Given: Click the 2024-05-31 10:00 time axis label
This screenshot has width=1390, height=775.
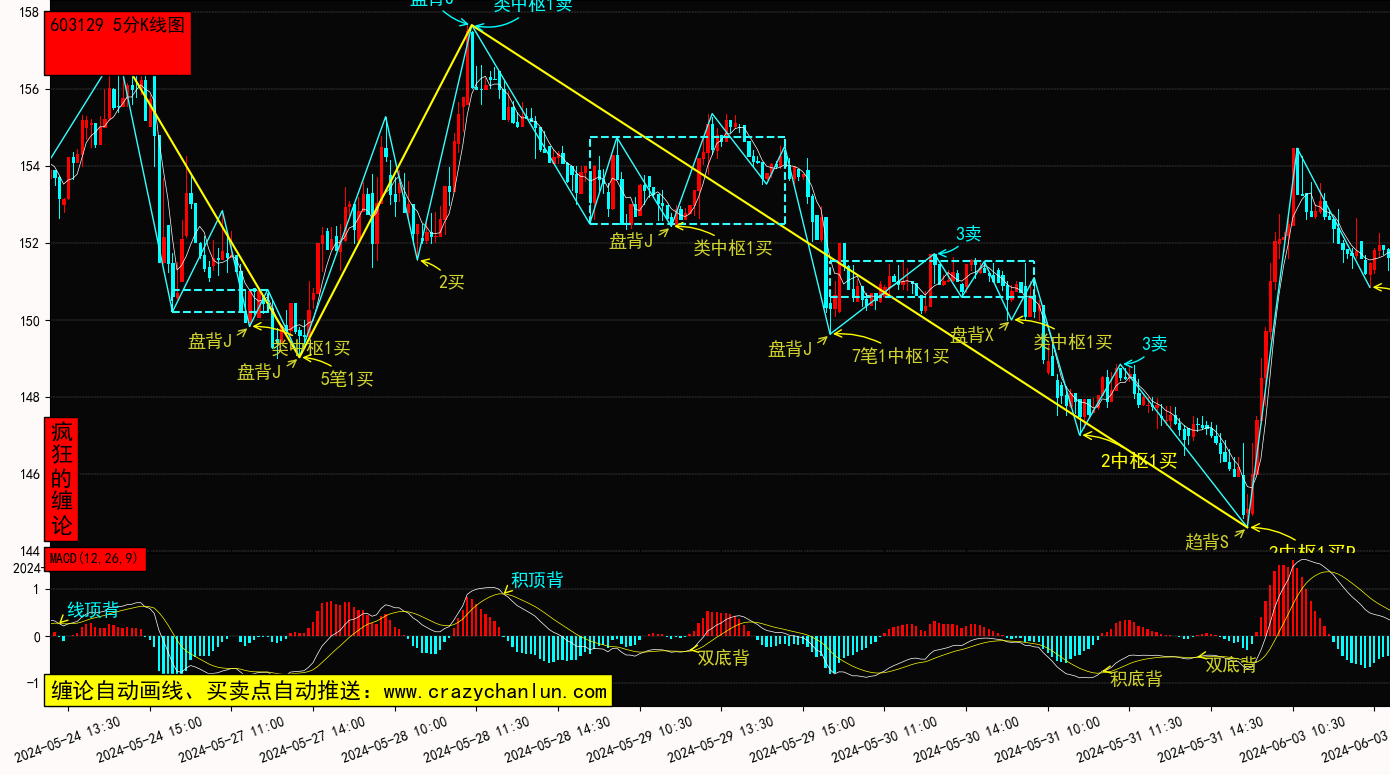Looking at the screenshot, I should (1048, 740).
